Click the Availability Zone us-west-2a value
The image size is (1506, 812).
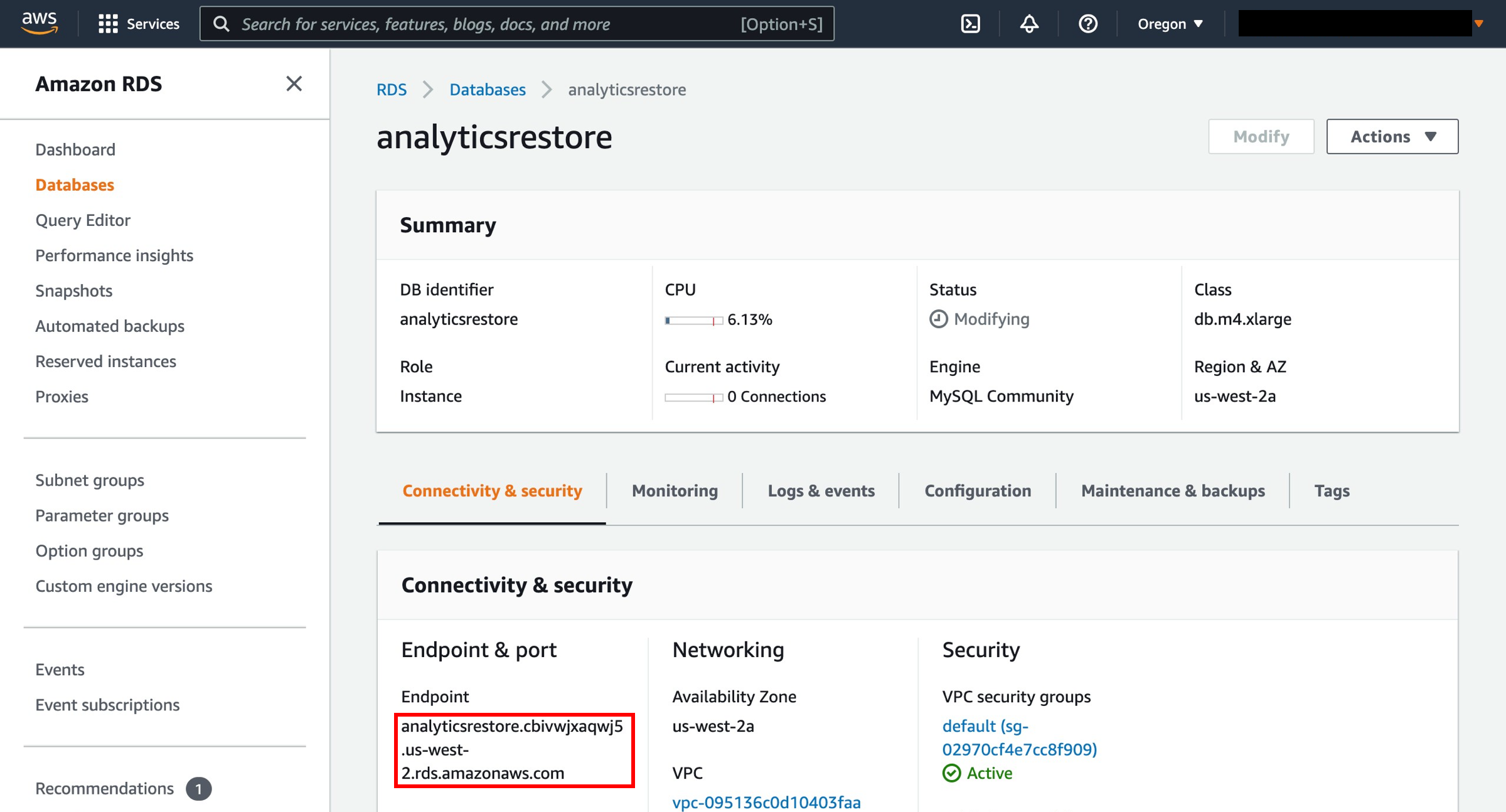(713, 726)
